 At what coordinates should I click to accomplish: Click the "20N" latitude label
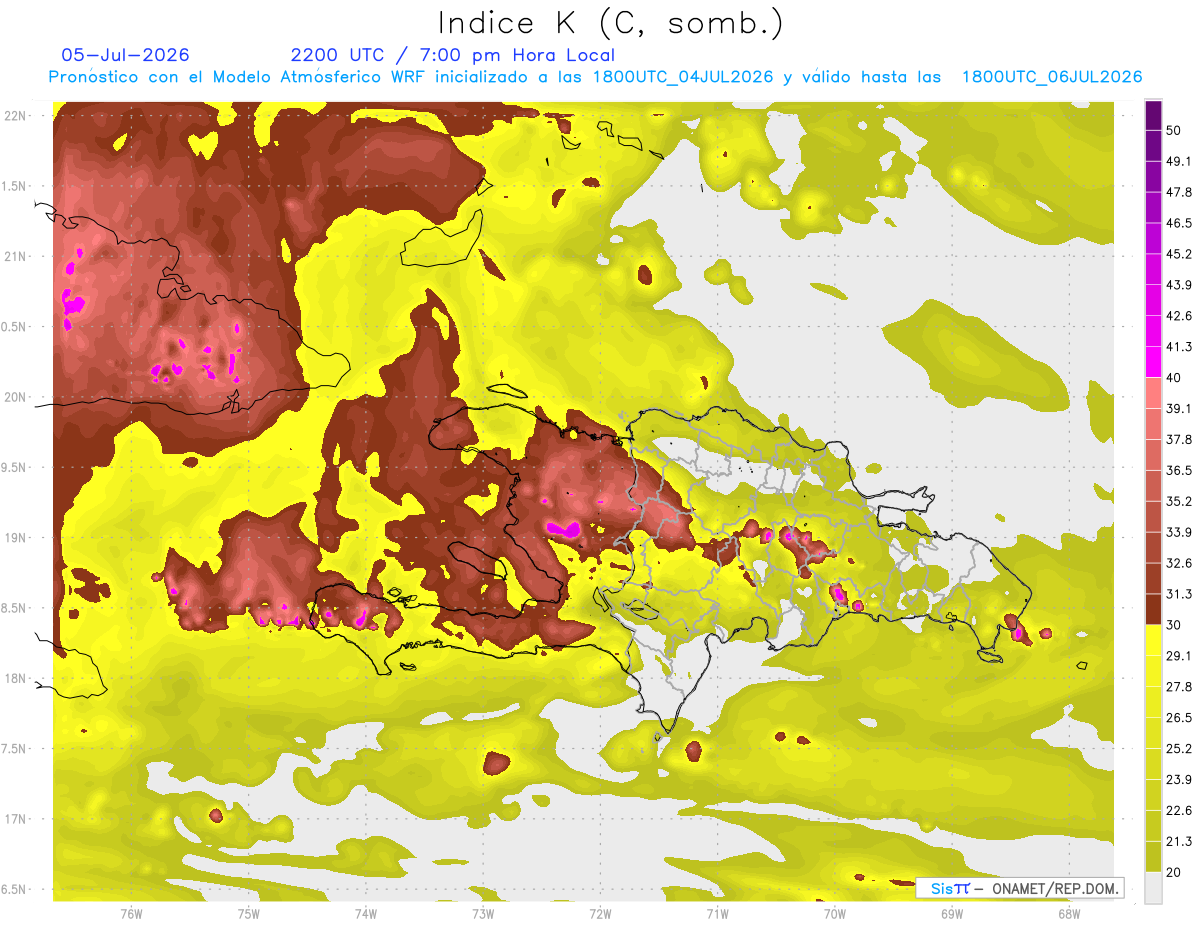click(x=17, y=397)
